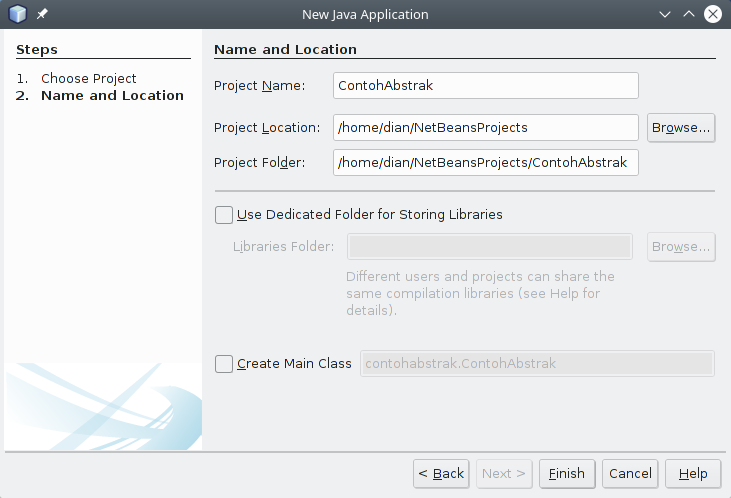
Task: Click the New Java Application window title
Action: point(365,14)
